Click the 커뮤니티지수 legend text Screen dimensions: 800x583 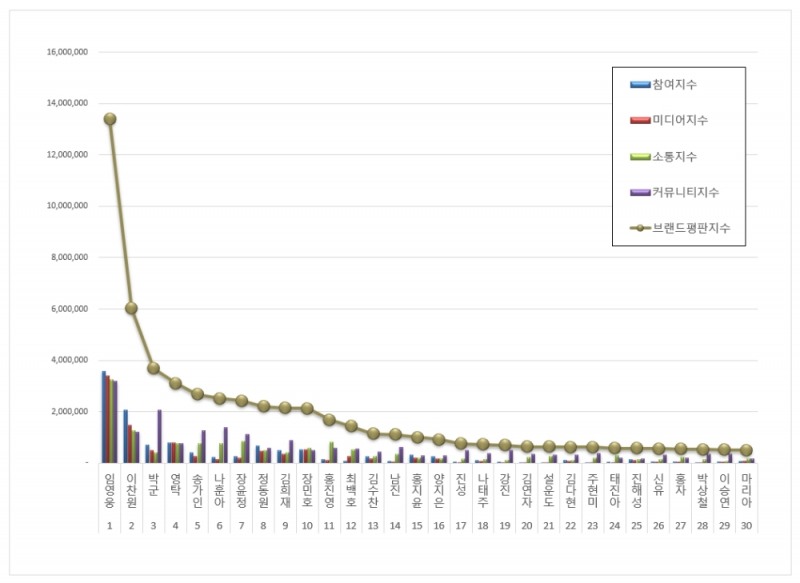pos(686,192)
